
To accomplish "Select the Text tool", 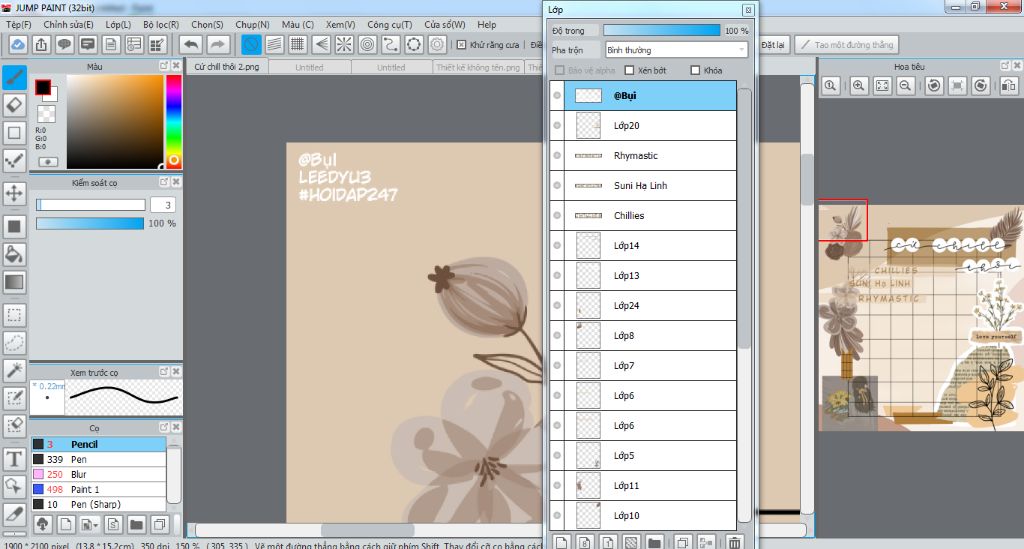I will click(x=14, y=459).
